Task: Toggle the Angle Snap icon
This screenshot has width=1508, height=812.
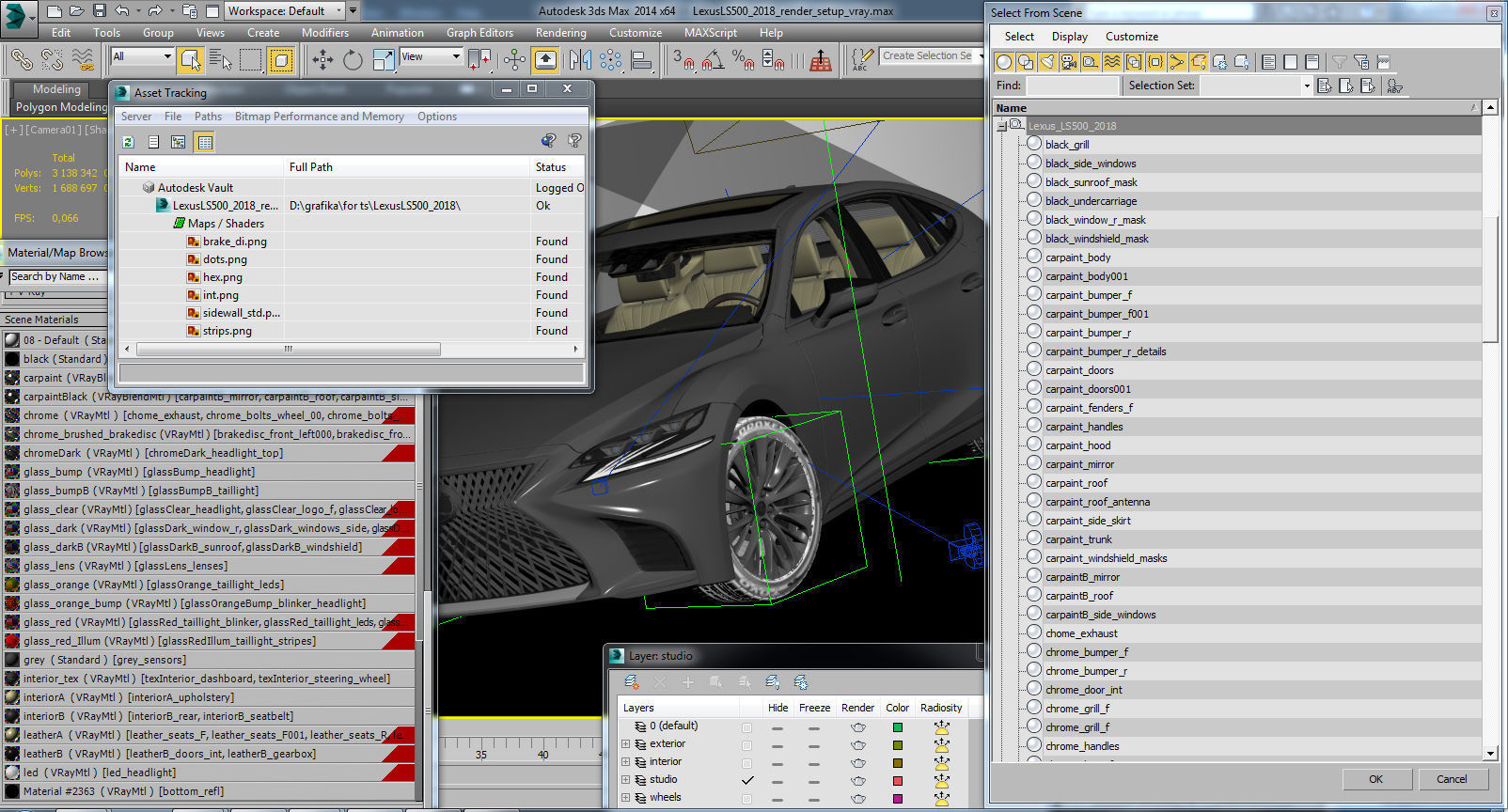Action: click(x=714, y=60)
